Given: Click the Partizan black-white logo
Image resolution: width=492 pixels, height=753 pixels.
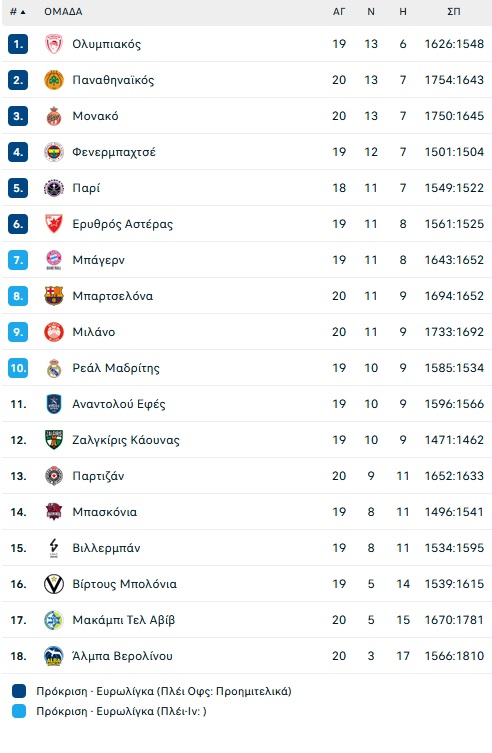Looking at the screenshot, I should click(x=54, y=476).
